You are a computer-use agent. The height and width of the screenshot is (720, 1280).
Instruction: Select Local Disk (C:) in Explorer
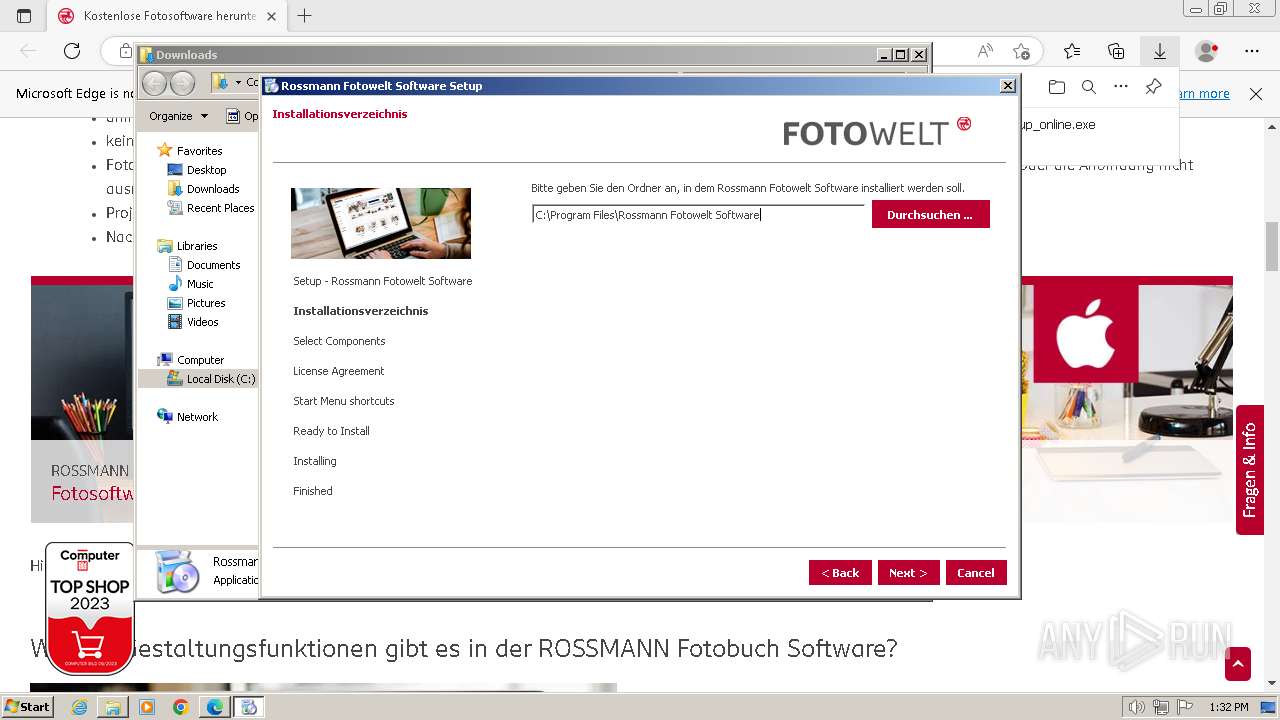pos(220,379)
